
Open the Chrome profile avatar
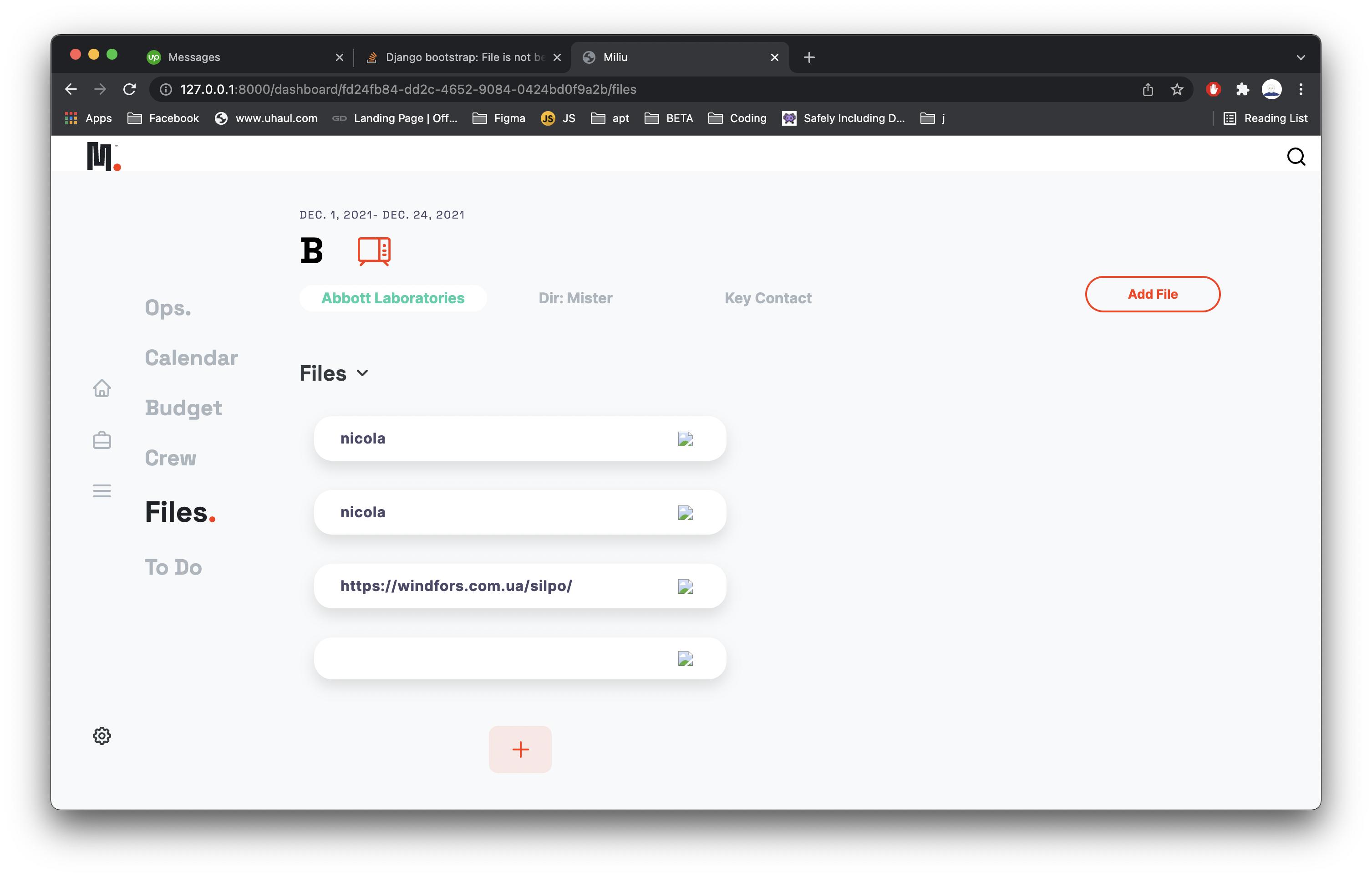(1272, 89)
